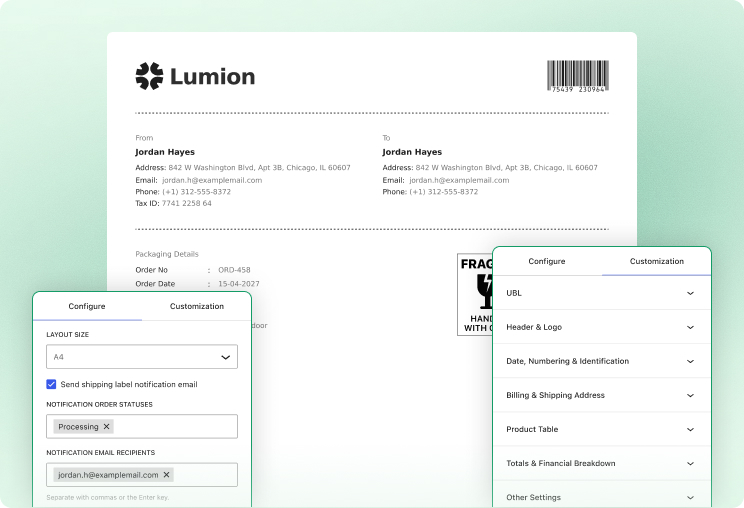744x508 pixels.
Task: Open the Layout Size A4 dropdown
Action: (142, 357)
